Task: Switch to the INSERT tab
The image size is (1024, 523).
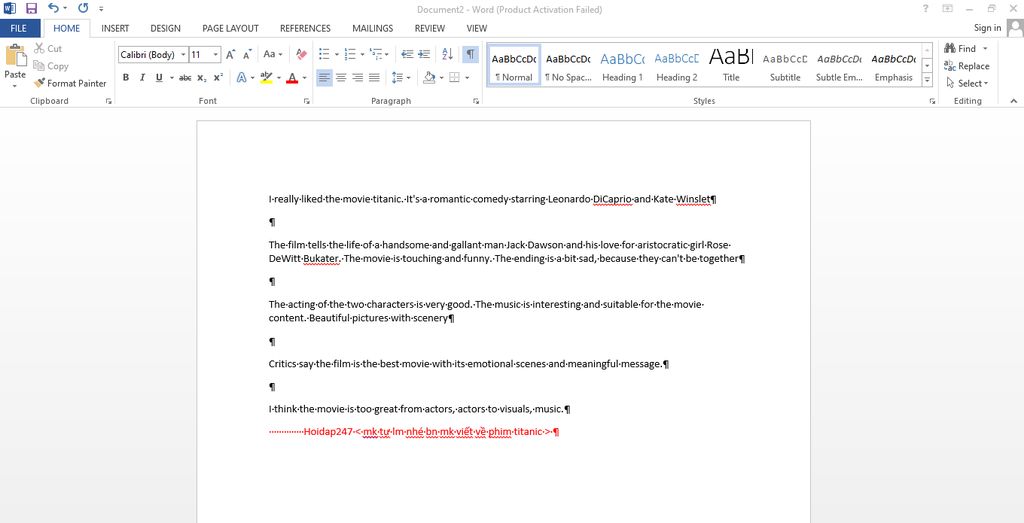Action: (115, 28)
